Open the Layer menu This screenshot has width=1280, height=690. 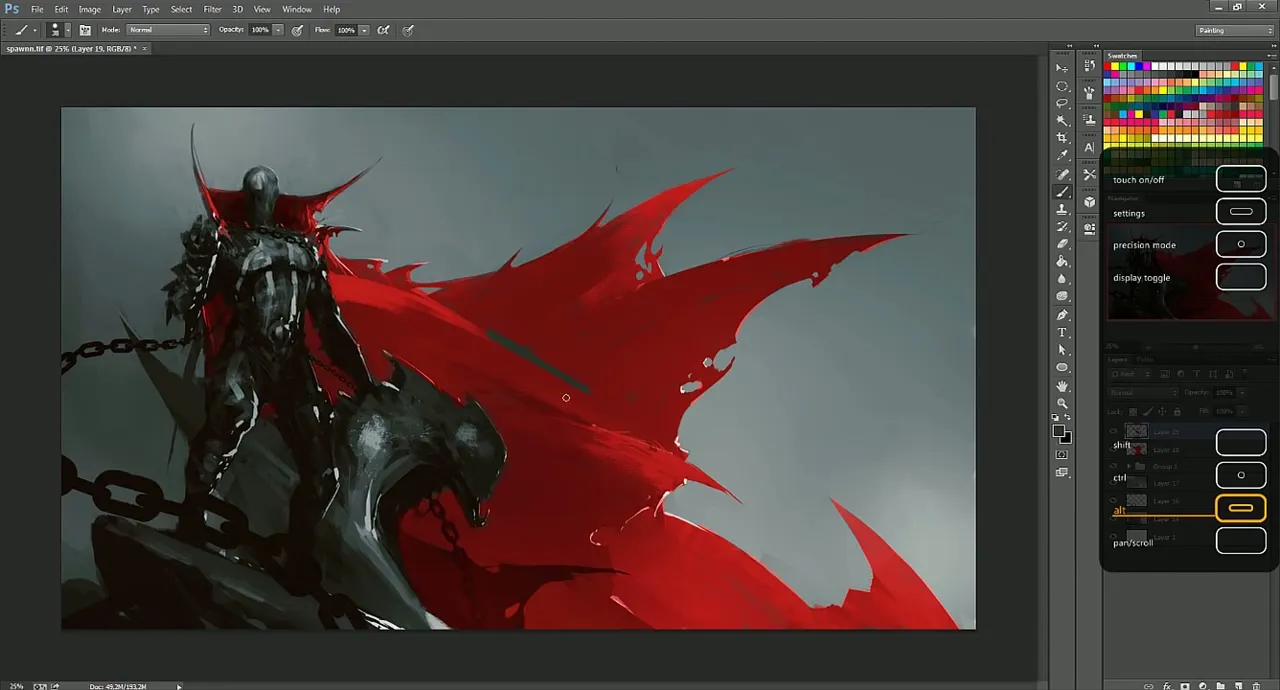pos(122,9)
